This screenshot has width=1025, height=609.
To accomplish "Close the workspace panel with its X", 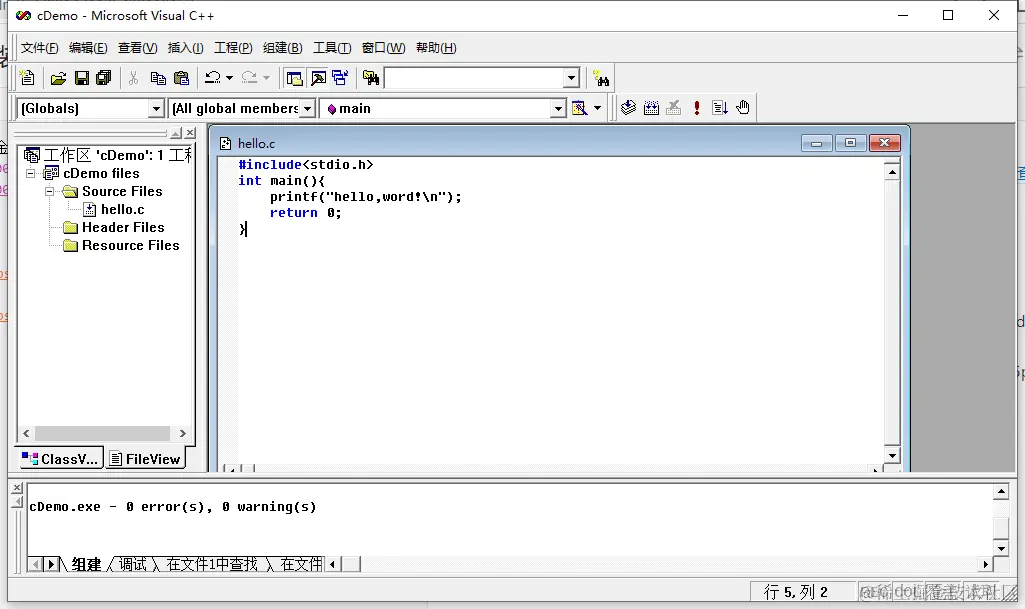I will 190,133.
